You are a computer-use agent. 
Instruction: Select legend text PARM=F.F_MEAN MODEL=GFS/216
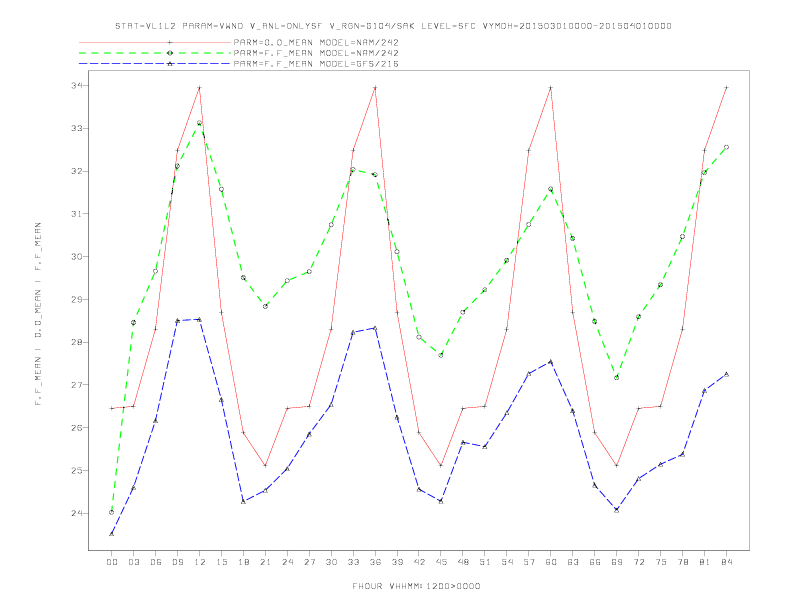pyautogui.click(x=316, y=64)
